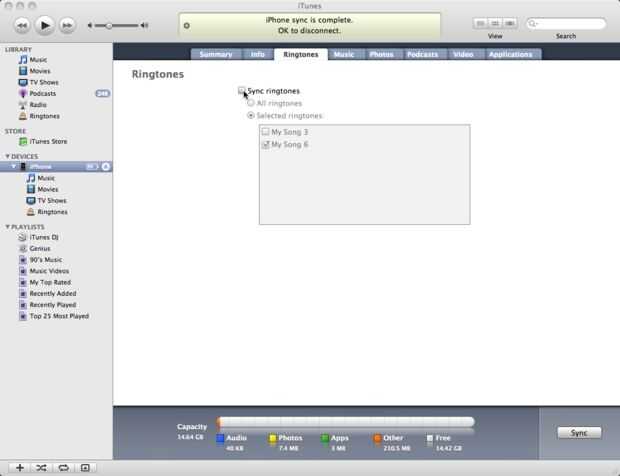This screenshot has height=476, width=620.
Task: Uncheck the My Song 6 checkbox
Action: (x=266, y=144)
